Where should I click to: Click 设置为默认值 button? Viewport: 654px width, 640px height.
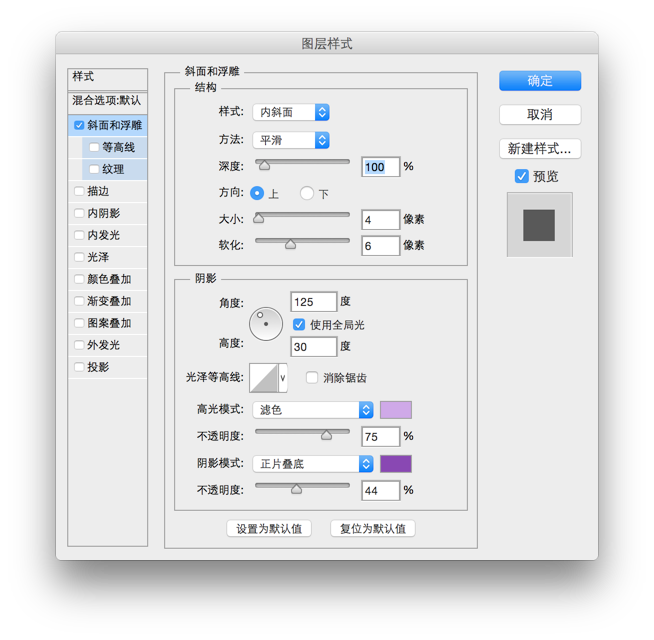tap(269, 529)
